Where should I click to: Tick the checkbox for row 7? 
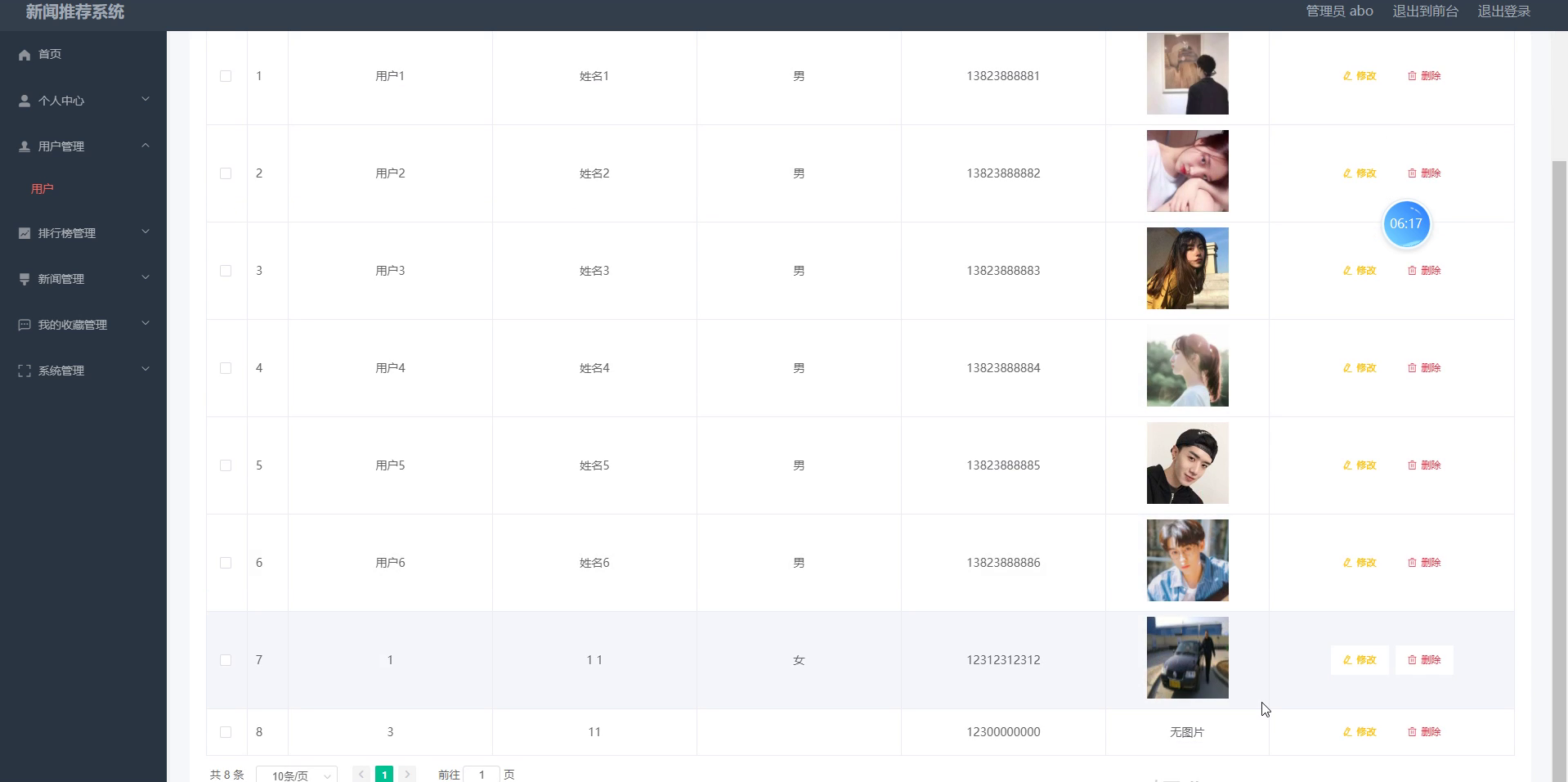(226, 660)
